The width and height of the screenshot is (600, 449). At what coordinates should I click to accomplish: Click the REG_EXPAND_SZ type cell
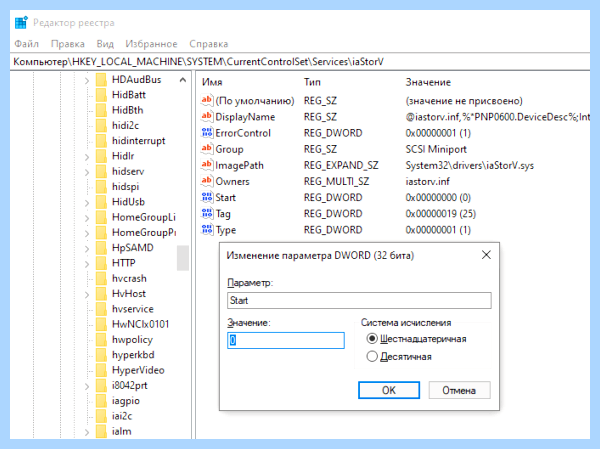341,165
